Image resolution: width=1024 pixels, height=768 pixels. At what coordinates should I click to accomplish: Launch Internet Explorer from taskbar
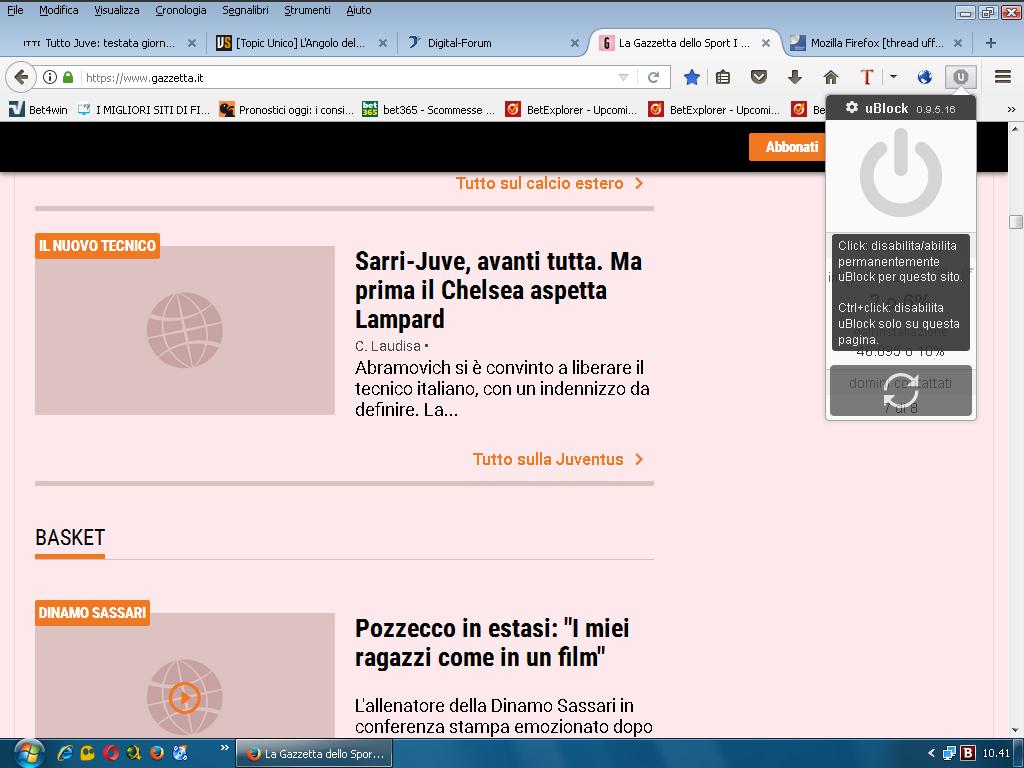tap(64, 753)
